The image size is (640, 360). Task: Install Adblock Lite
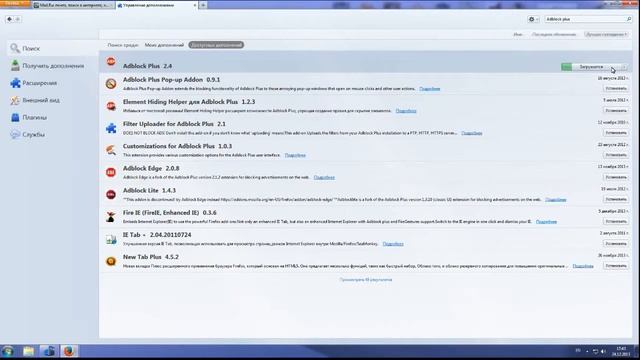(x=616, y=199)
